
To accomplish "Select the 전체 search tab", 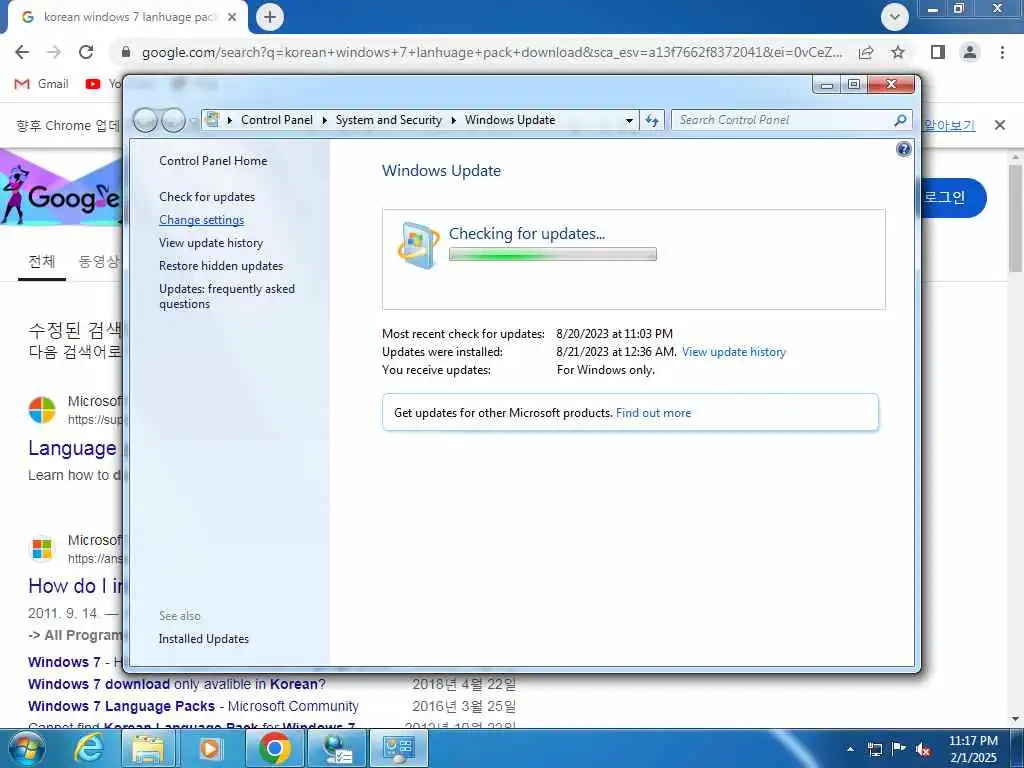I will tap(42, 263).
